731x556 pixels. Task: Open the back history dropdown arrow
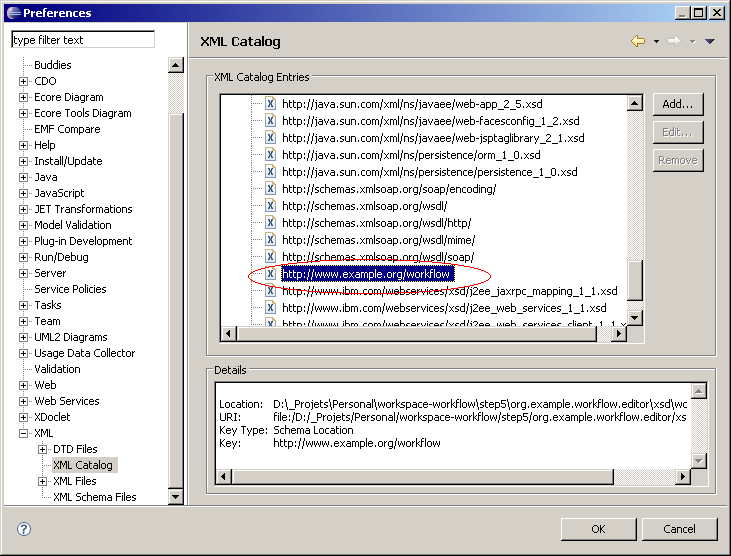[x=656, y=42]
